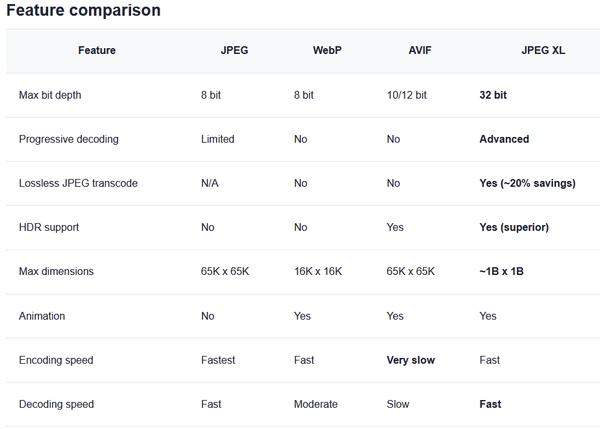Click the Decoding speed row label
This screenshot has height=430, width=600.
coord(56,404)
